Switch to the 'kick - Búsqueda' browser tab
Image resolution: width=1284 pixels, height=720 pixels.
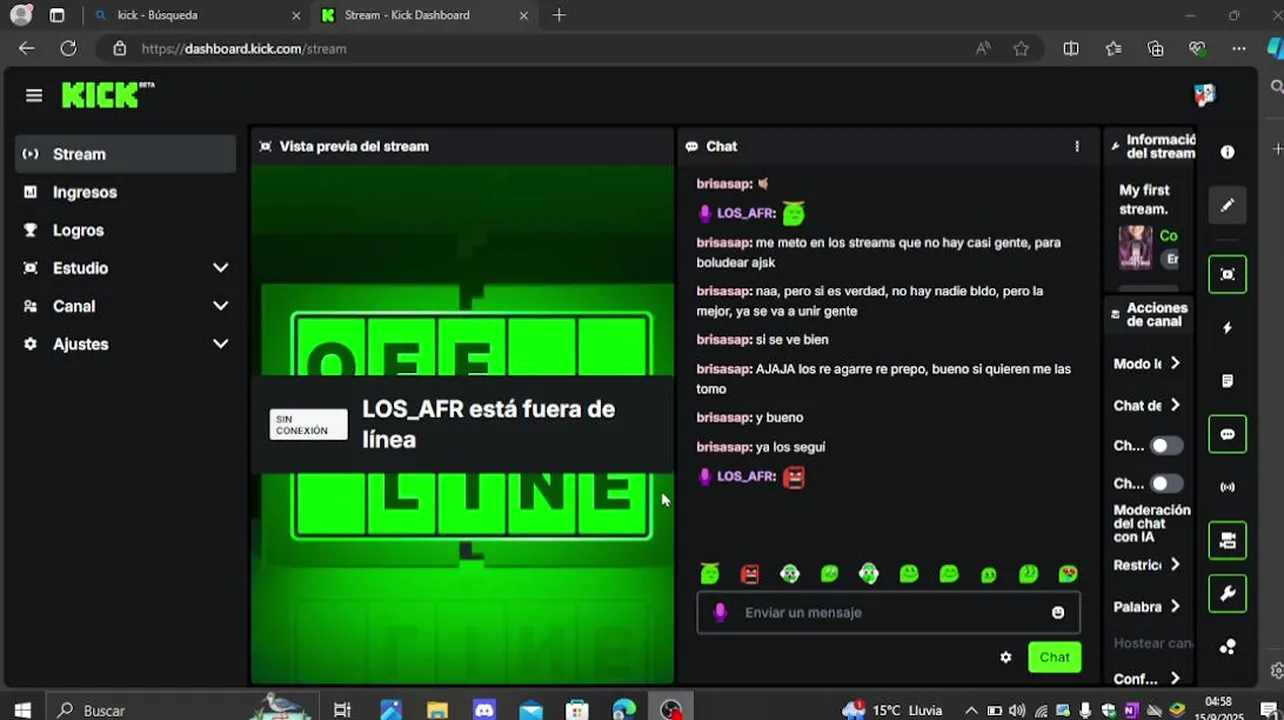195,15
